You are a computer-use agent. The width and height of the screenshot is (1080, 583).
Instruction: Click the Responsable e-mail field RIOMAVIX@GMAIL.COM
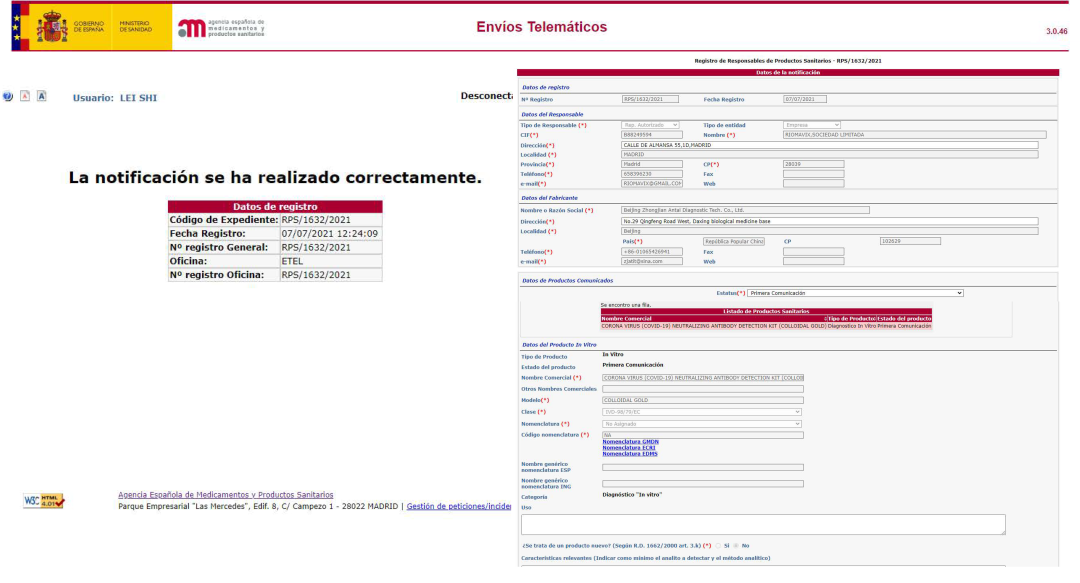coord(652,184)
